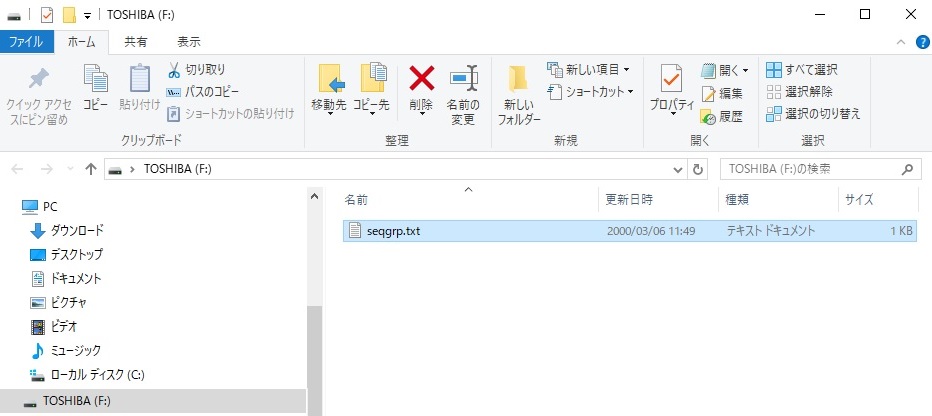The image size is (932, 416).
Task: Click Select none (選択解除)
Action: coord(799,92)
